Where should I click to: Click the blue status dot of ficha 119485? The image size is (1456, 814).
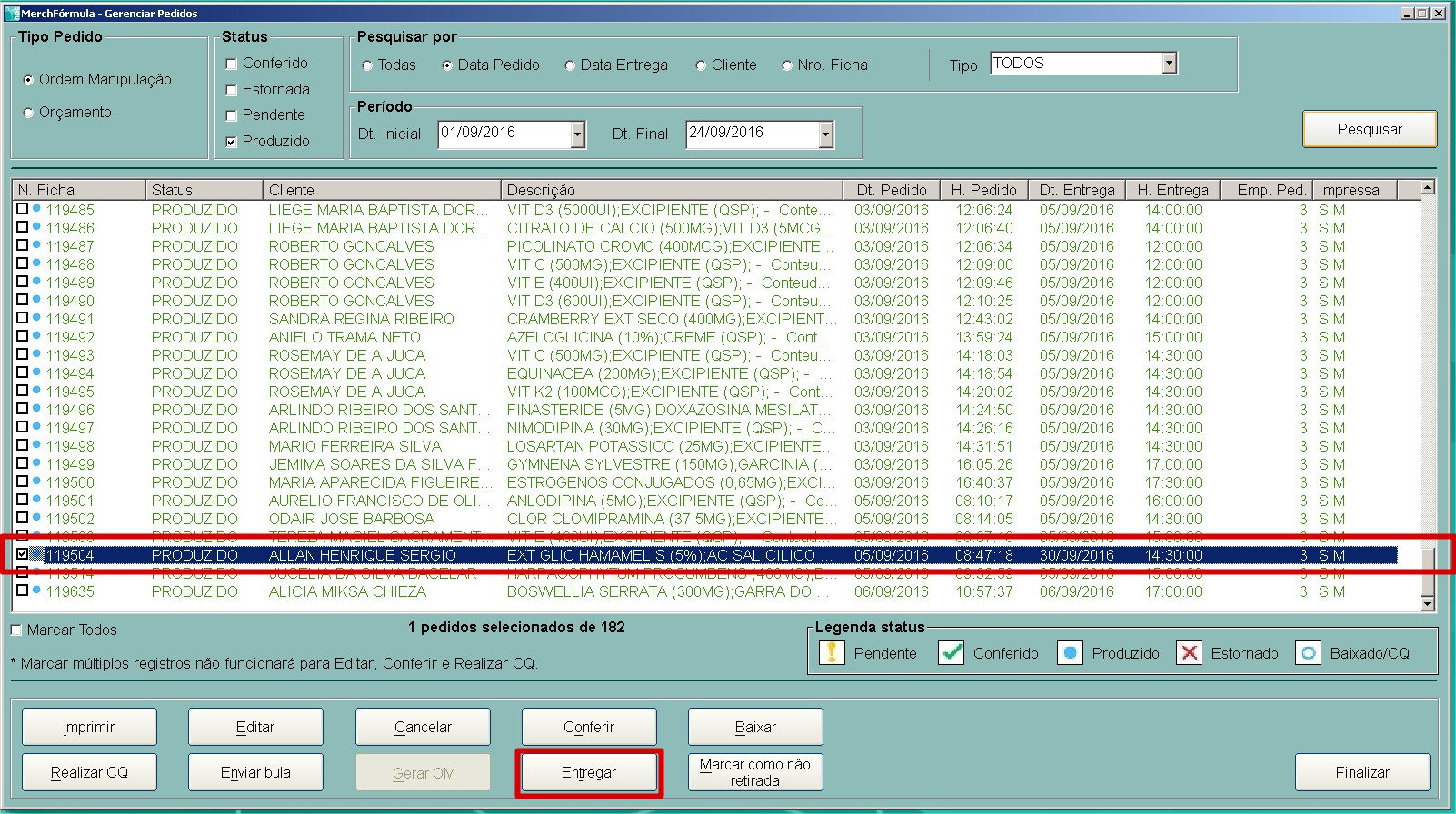pyautogui.click(x=36, y=209)
